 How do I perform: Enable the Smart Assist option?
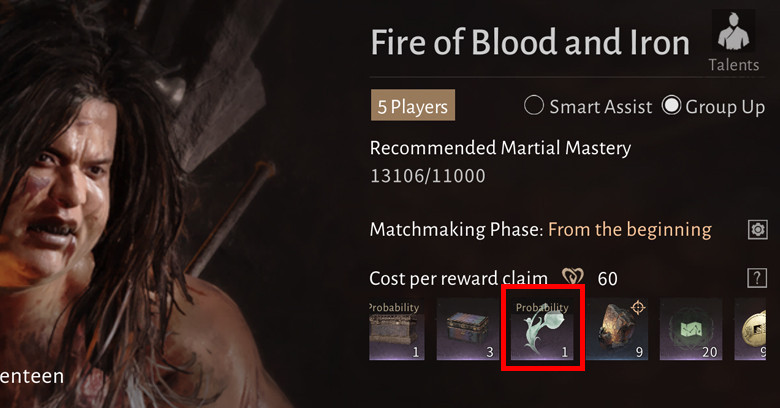534,105
